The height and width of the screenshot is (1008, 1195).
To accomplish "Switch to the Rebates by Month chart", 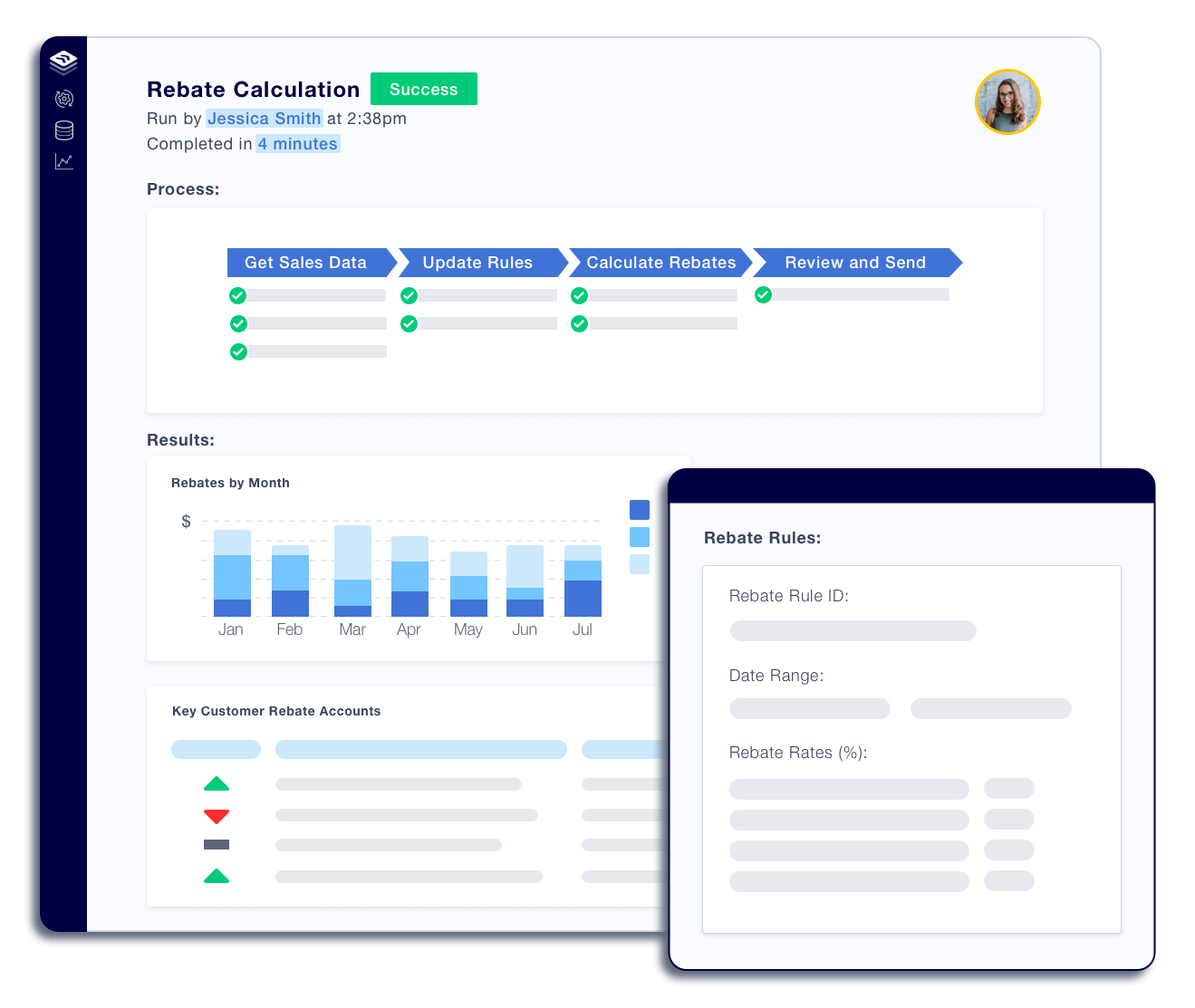I will point(230,483).
